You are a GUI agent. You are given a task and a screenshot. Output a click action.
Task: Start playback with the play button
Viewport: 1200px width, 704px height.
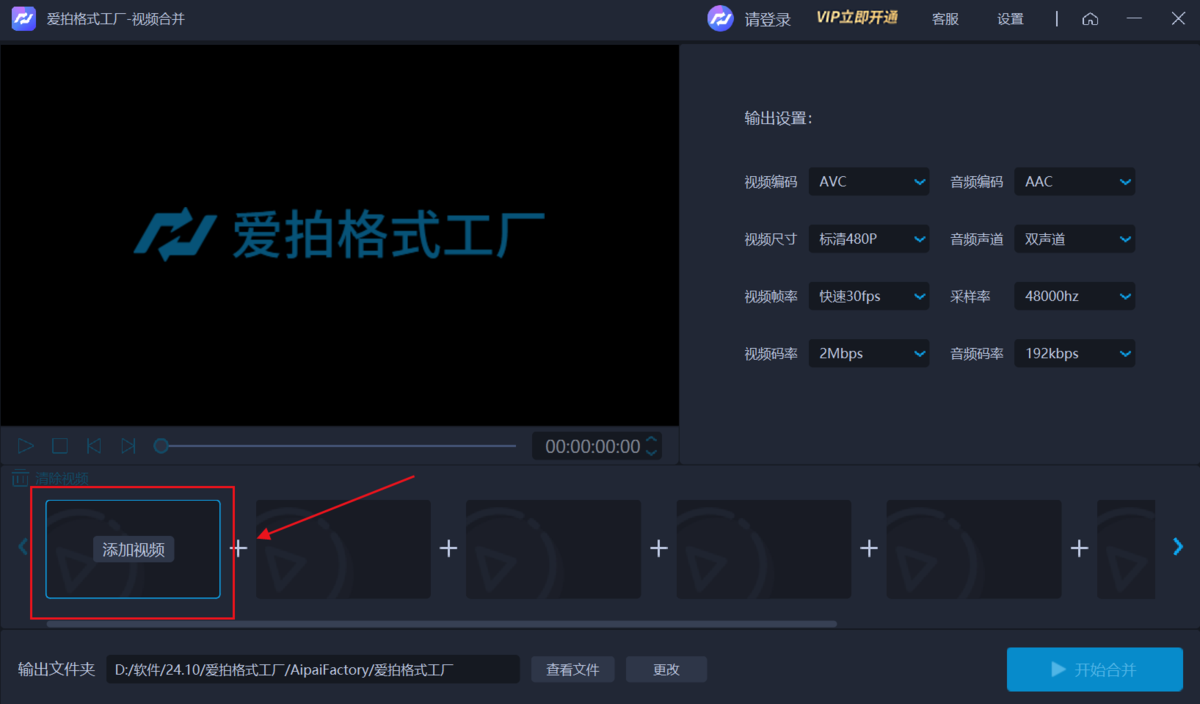(x=25, y=446)
